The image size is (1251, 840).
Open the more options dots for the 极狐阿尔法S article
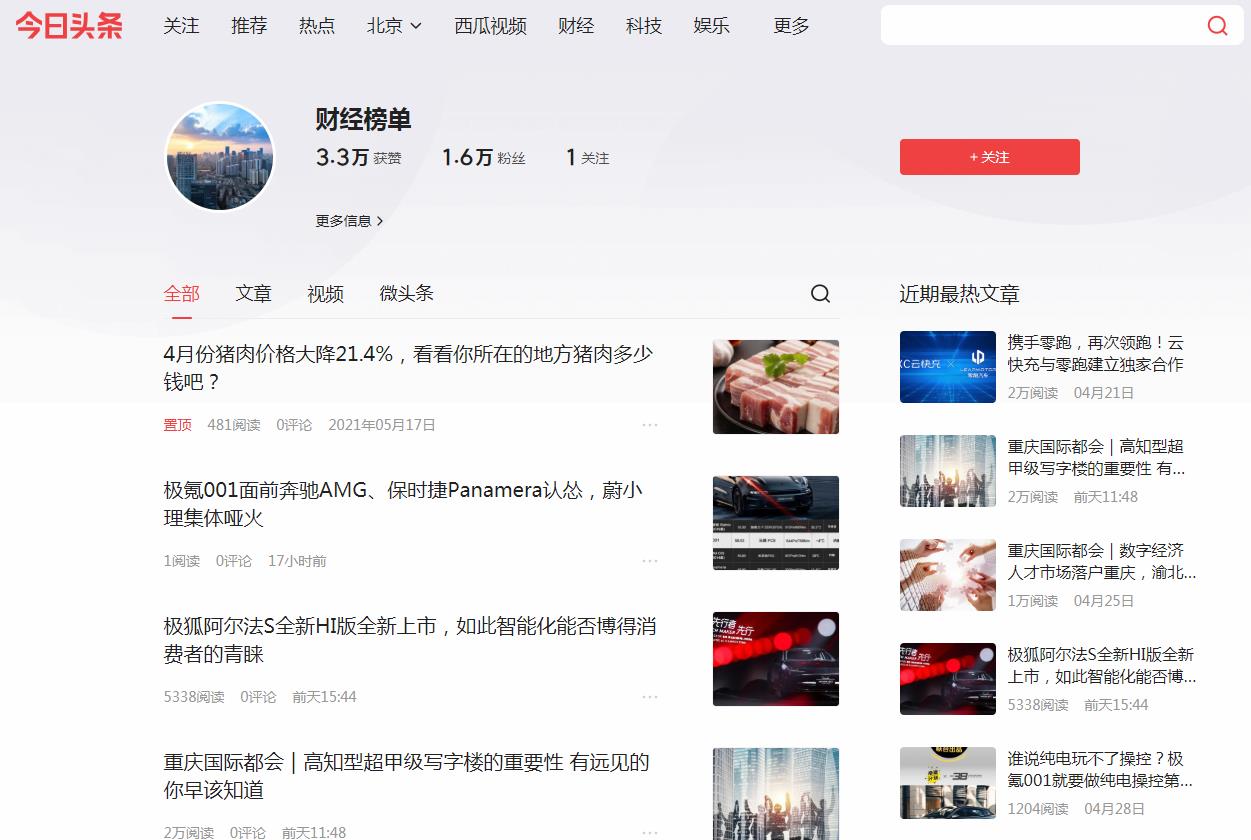(650, 697)
